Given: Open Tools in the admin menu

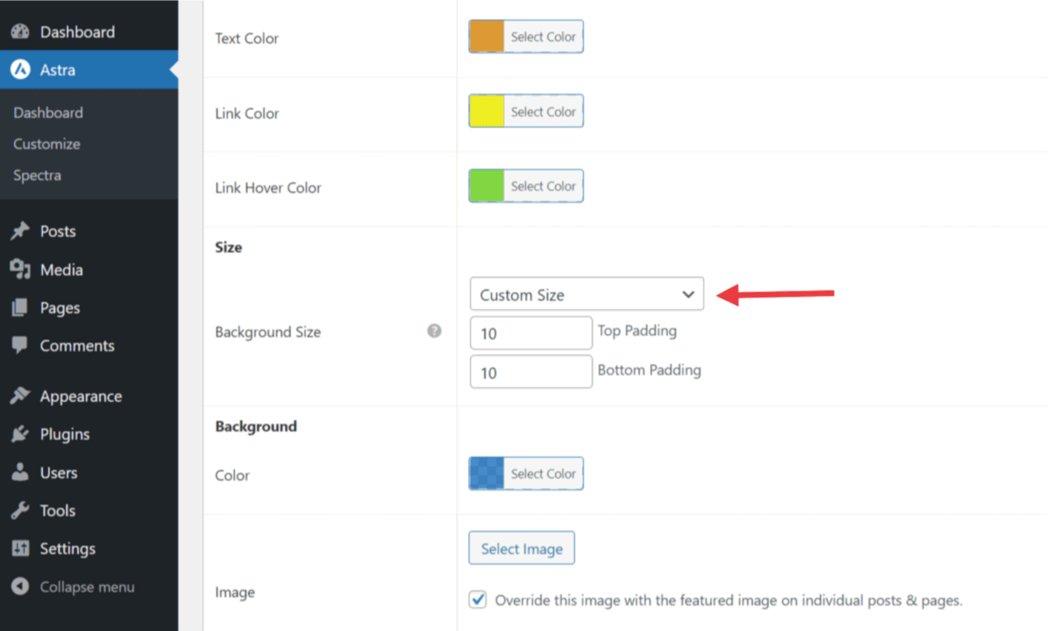Looking at the screenshot, I should [x=57, y=511].
